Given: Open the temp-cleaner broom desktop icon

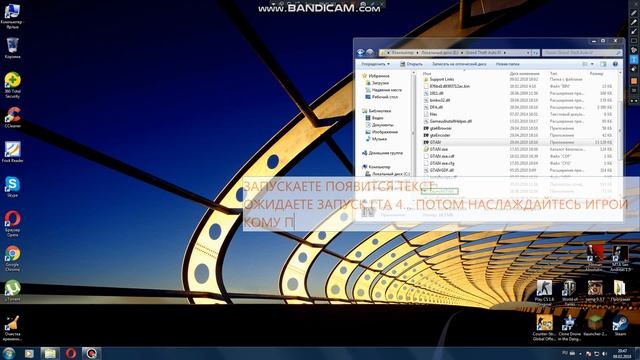Looking at the screenshot, I should pyautogui.click(x=12, y=328).
